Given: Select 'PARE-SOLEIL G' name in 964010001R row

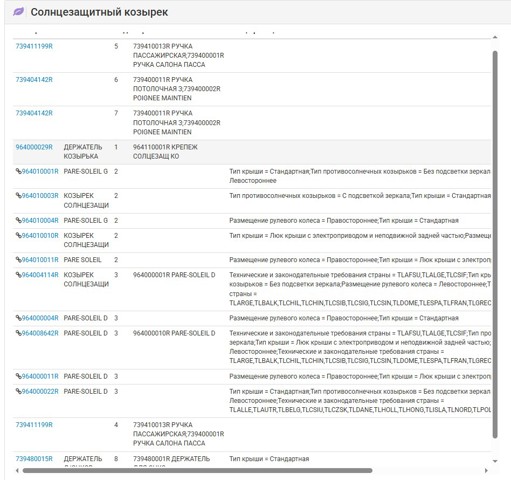Looking at the screenshot, I should pos(86,171).
